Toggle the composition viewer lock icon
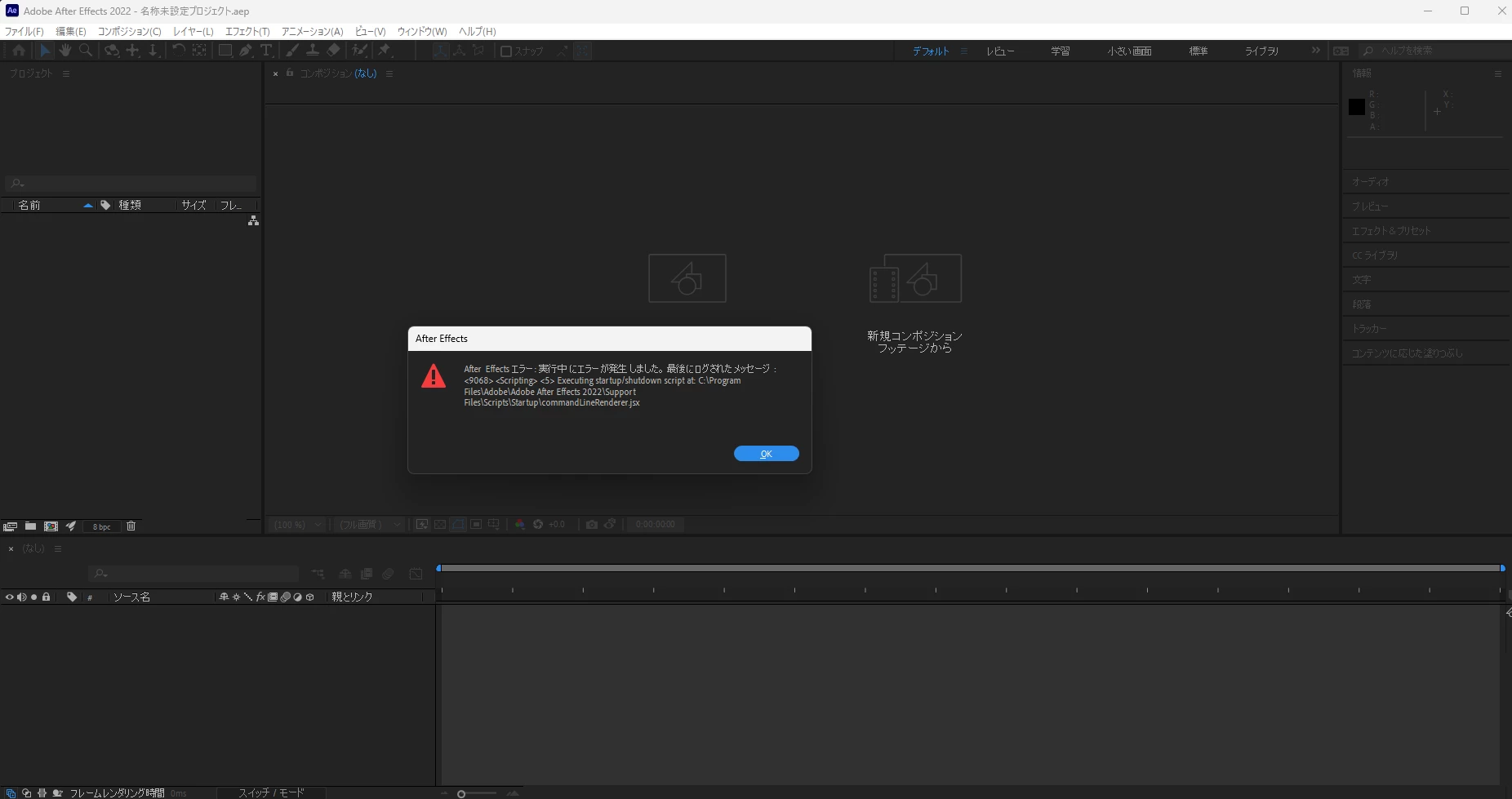Viewport: 1512px width, 799px height. (290, 73)
